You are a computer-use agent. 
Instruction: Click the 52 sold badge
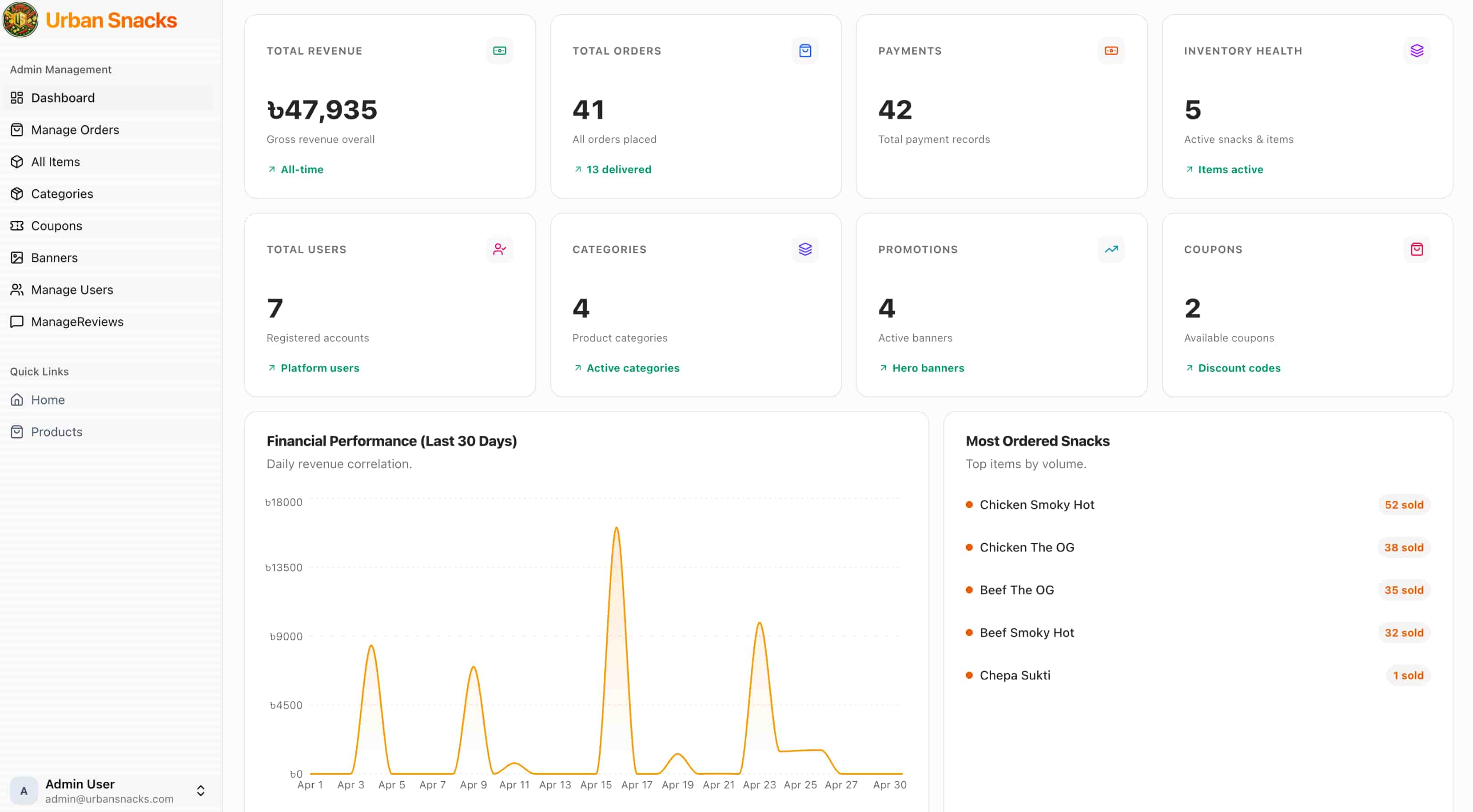(1404, 505)
